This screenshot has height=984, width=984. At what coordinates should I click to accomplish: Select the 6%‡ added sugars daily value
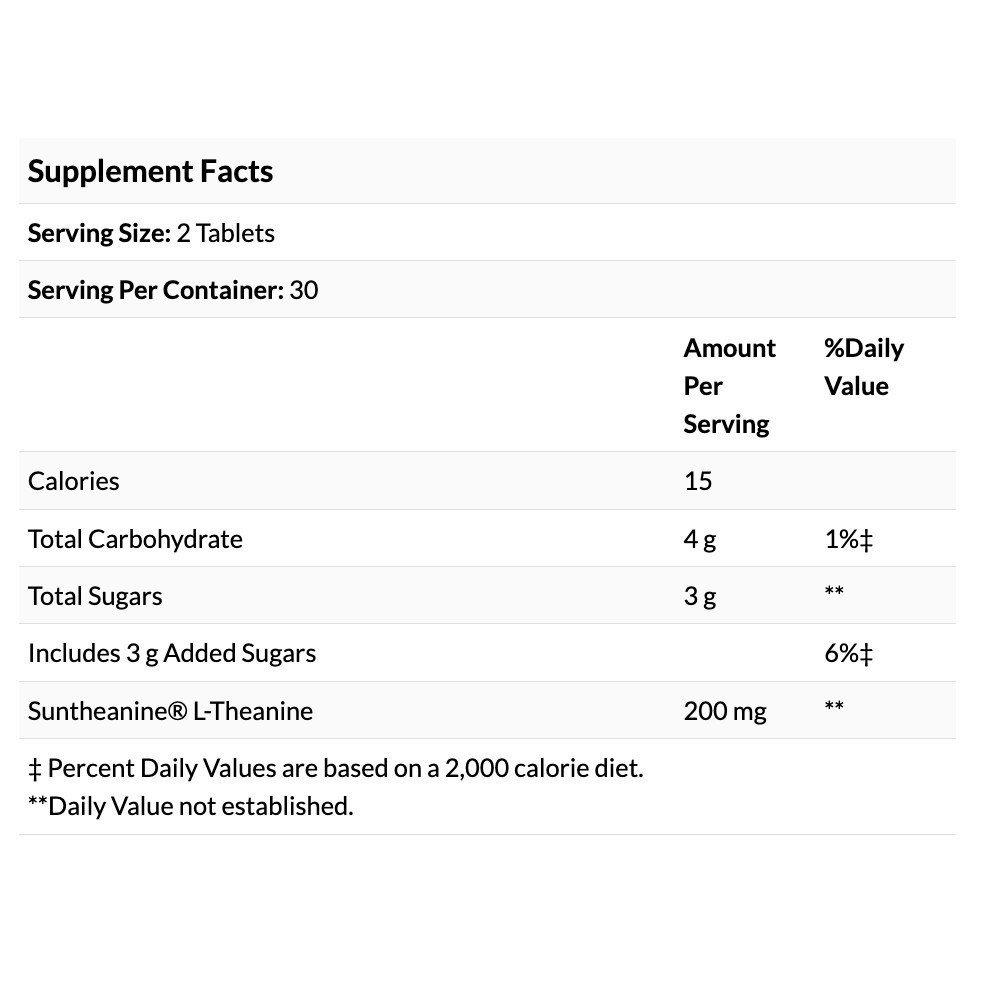[x=848, y=653]
